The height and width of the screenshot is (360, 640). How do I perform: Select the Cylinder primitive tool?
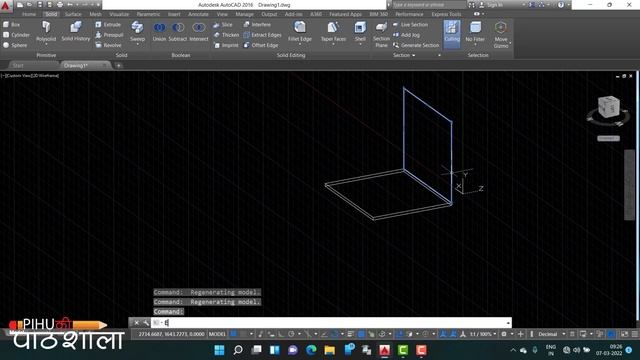[x=16, y=35]
